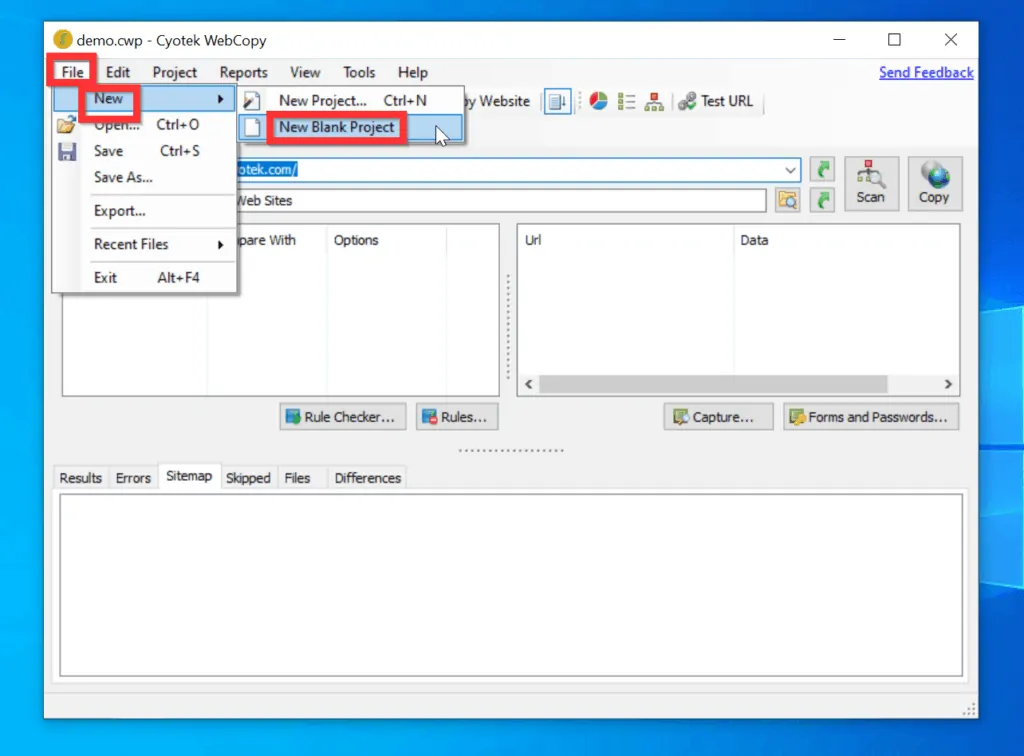Click the WebCopy app icon in title bar
The height and width of the screenshot is (756, 1024).
pos(62,40)
